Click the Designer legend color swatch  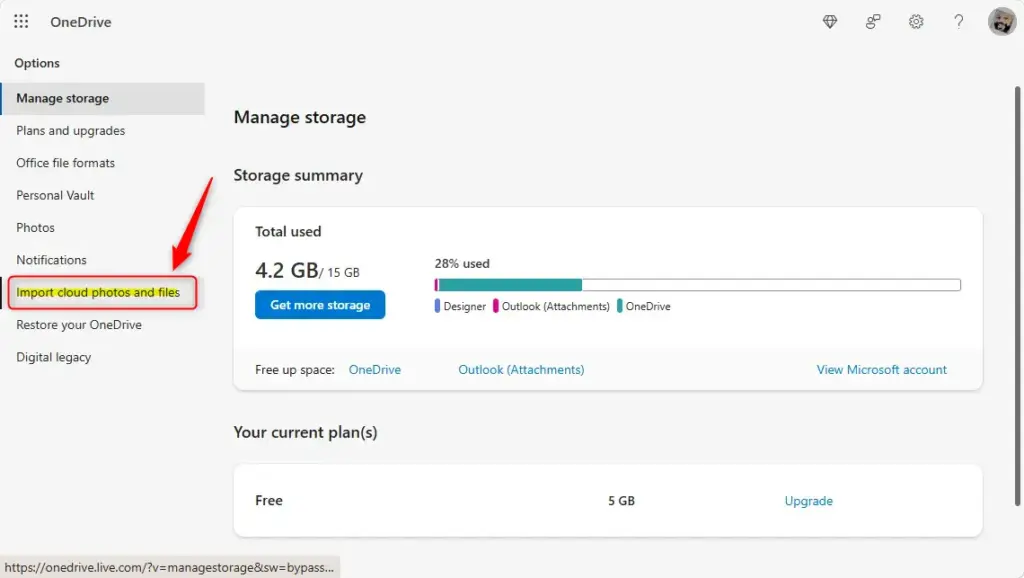click(437, 306)
